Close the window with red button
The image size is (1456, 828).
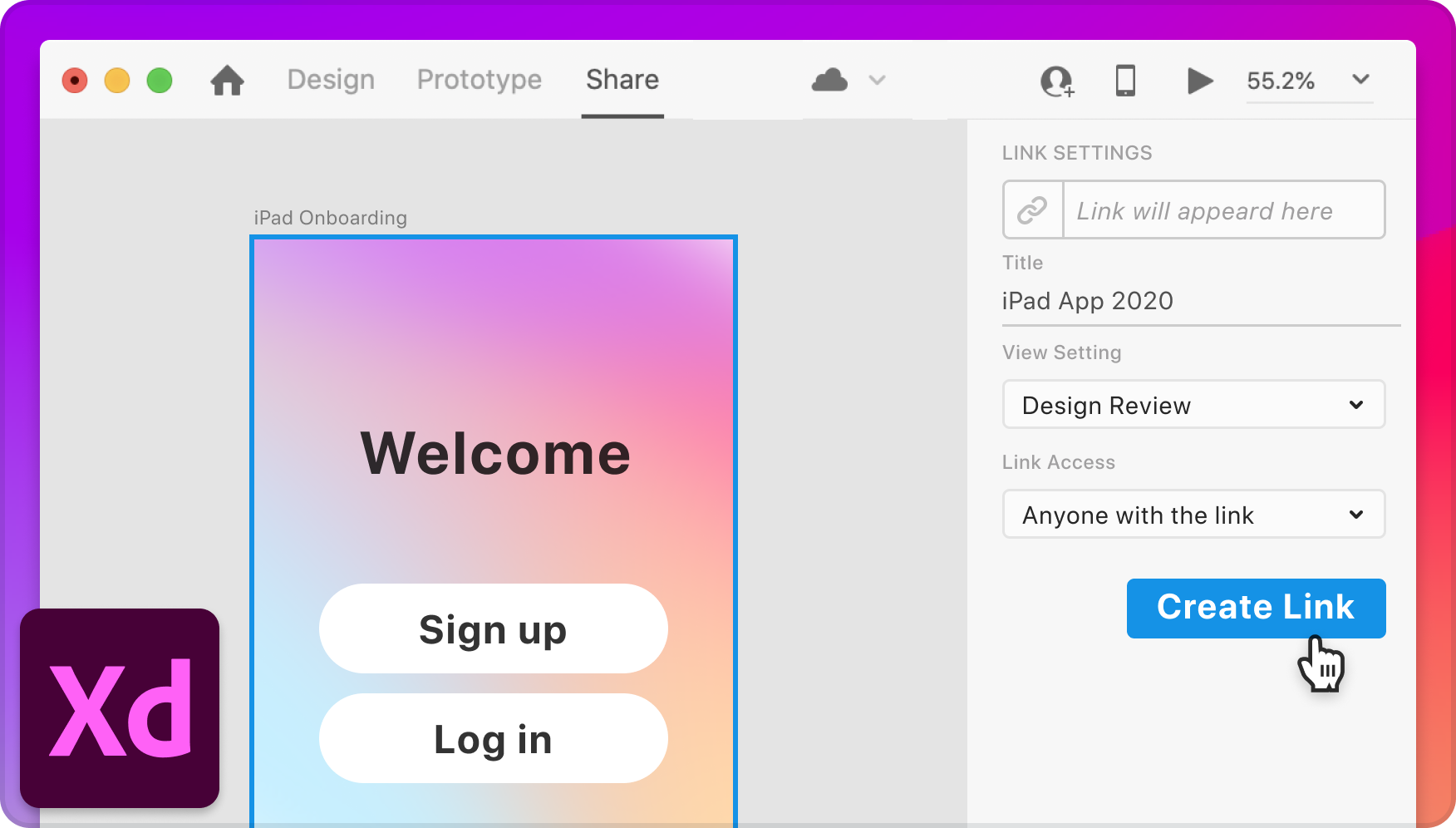pos(75,81)
